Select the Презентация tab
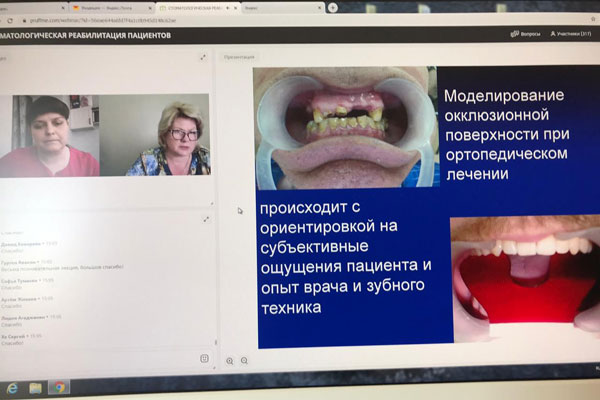Screen dimensions: 600x400 [238, 57]
